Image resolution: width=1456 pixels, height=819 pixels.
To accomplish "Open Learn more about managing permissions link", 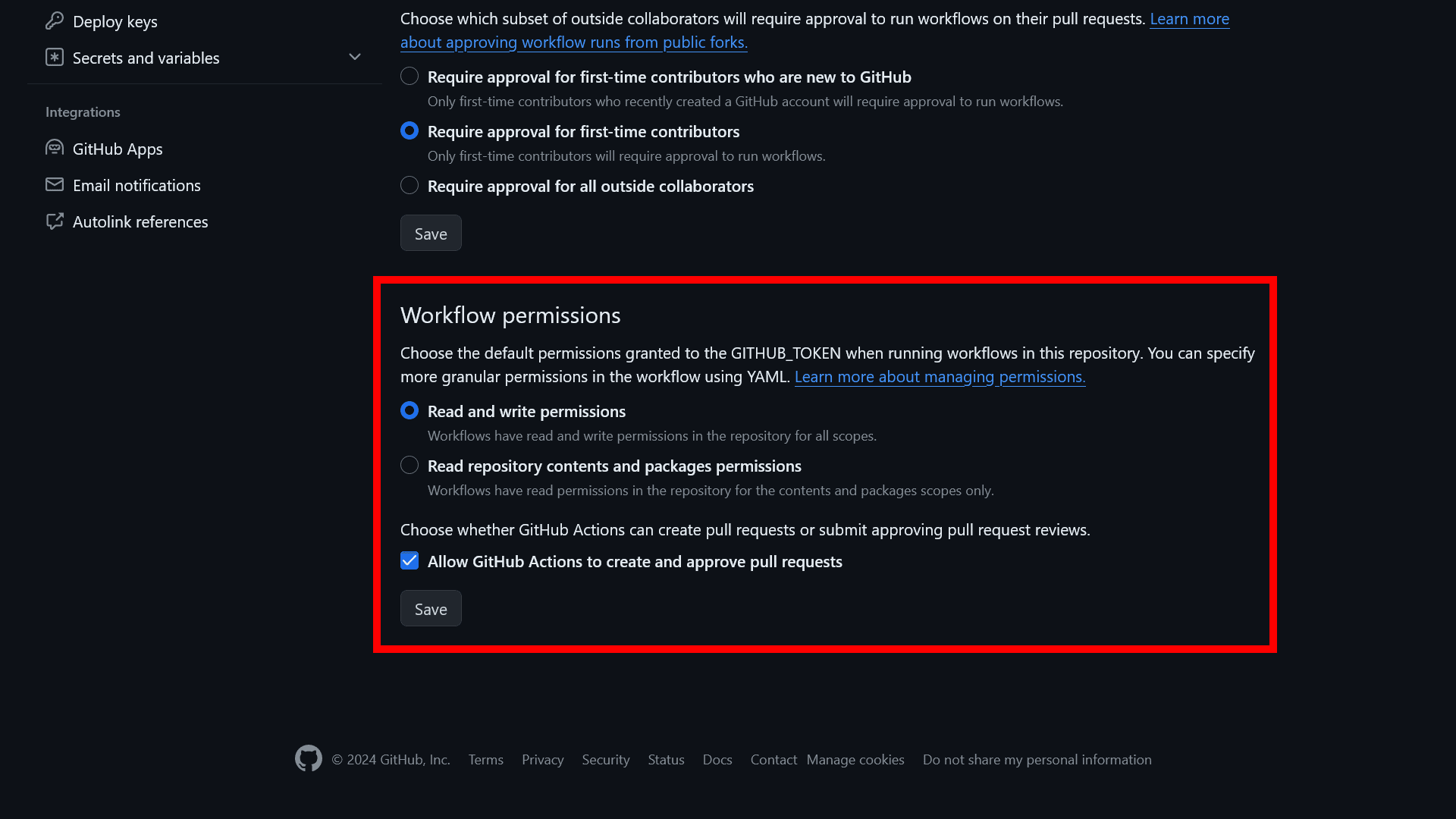I will click(940, 377).
